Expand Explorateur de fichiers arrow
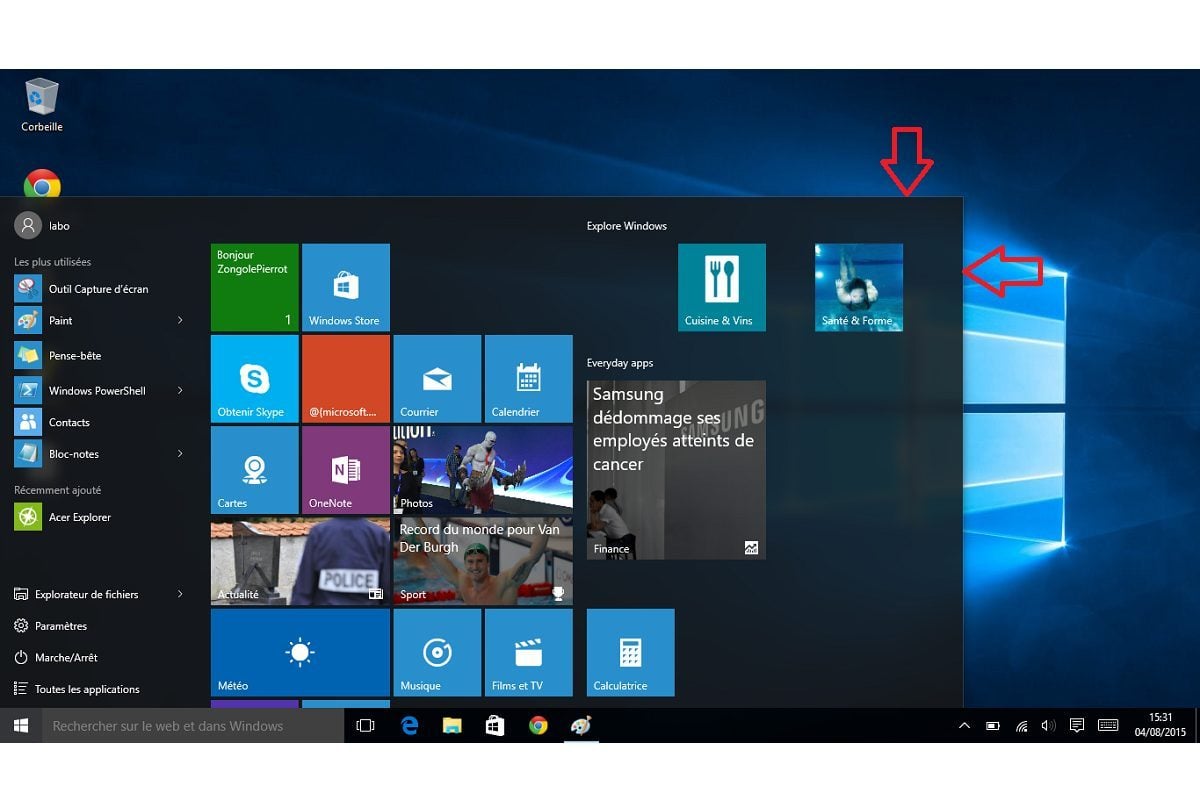 180,594
